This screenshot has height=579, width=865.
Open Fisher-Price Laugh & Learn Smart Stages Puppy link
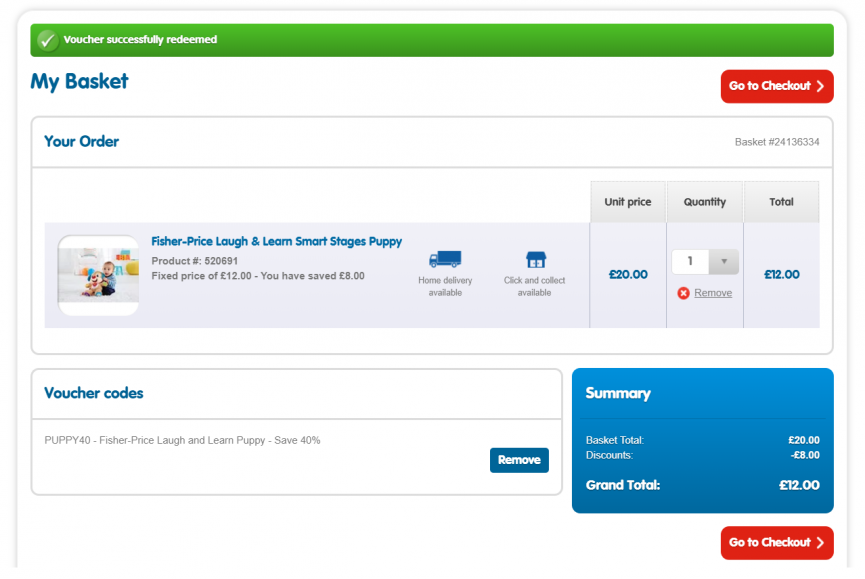(276, 242)
